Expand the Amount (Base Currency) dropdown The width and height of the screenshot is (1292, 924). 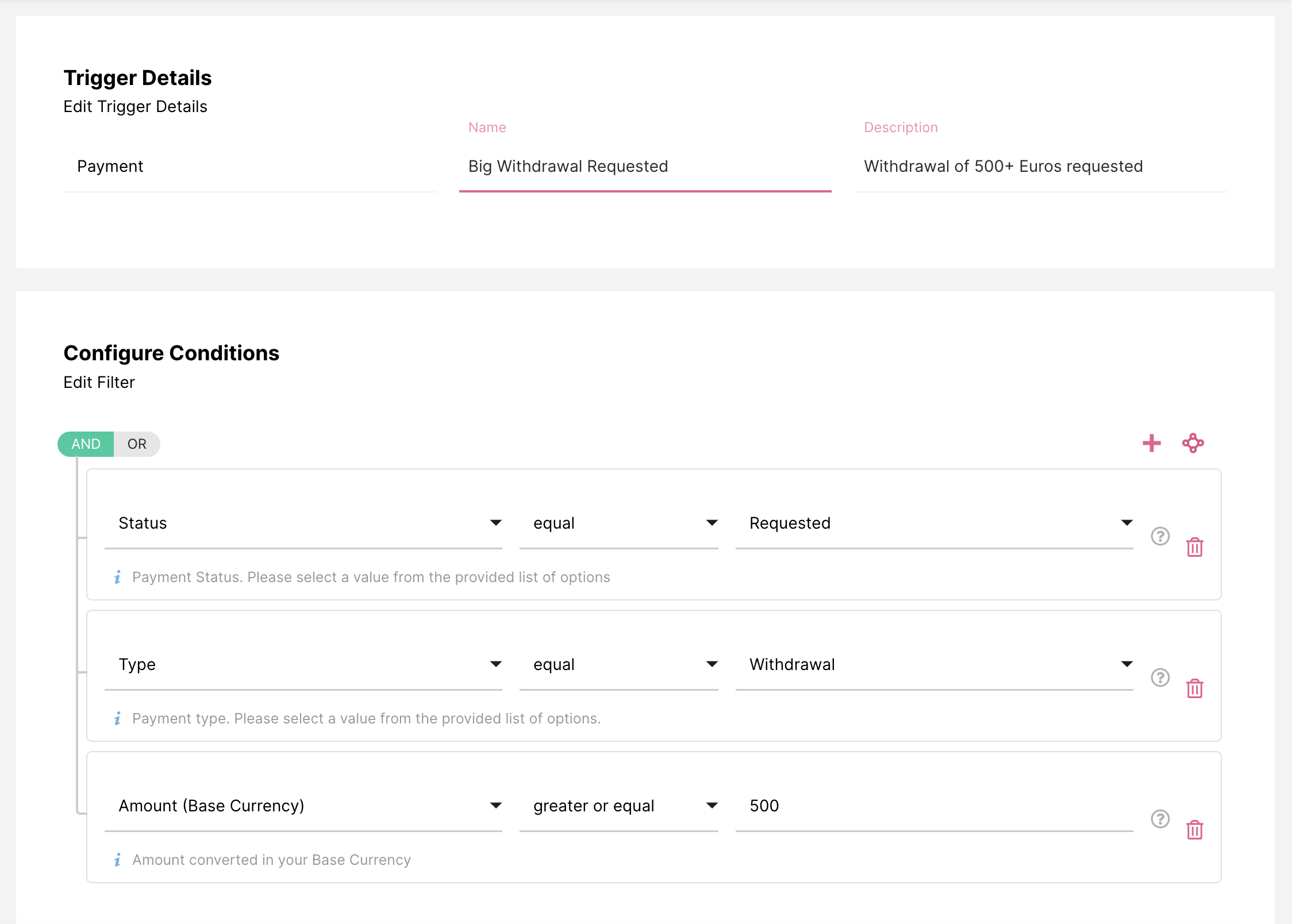[303, 806]
